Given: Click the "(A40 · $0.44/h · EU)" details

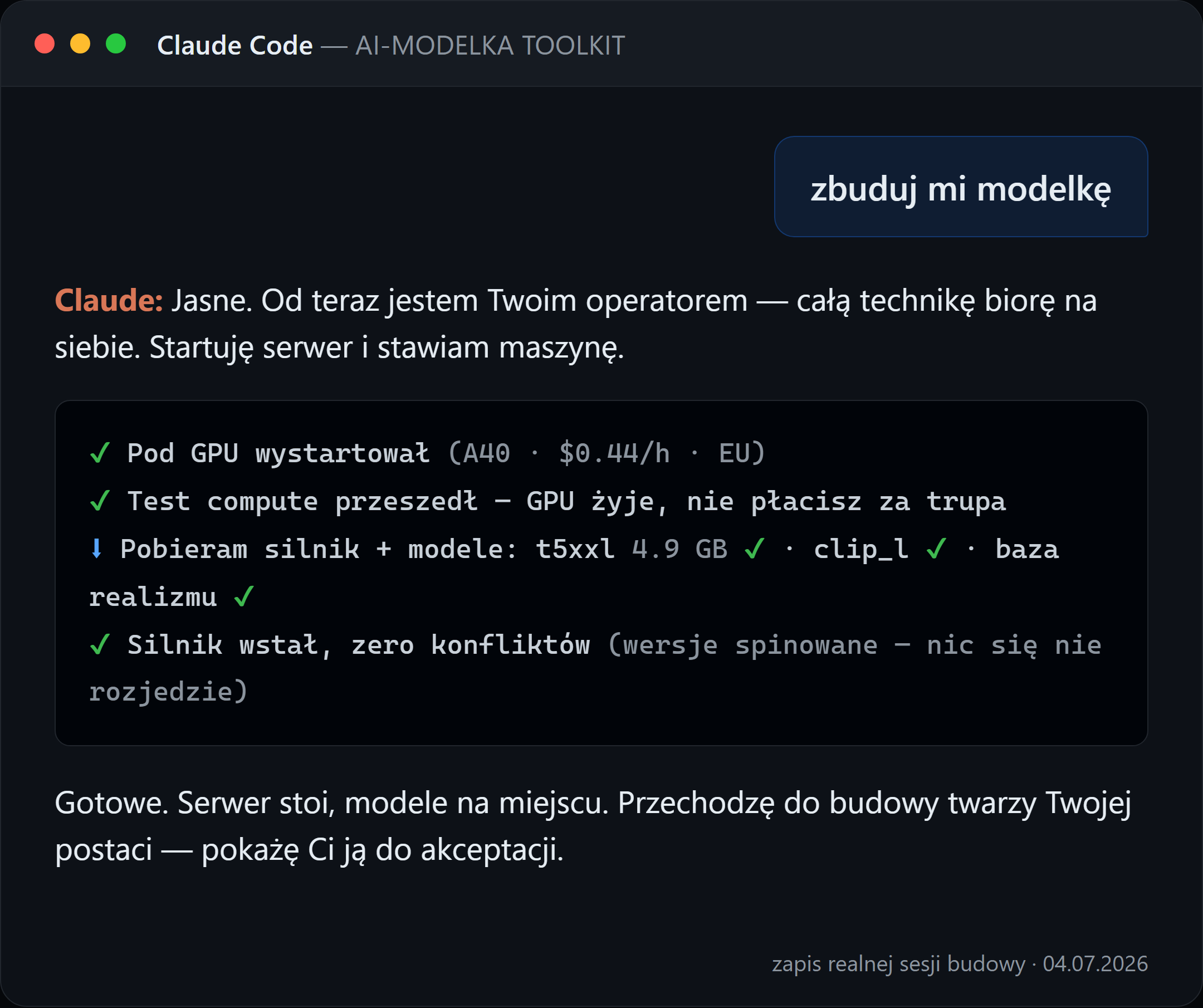Looking at the screenshot, I should click(x=606, y=453).
